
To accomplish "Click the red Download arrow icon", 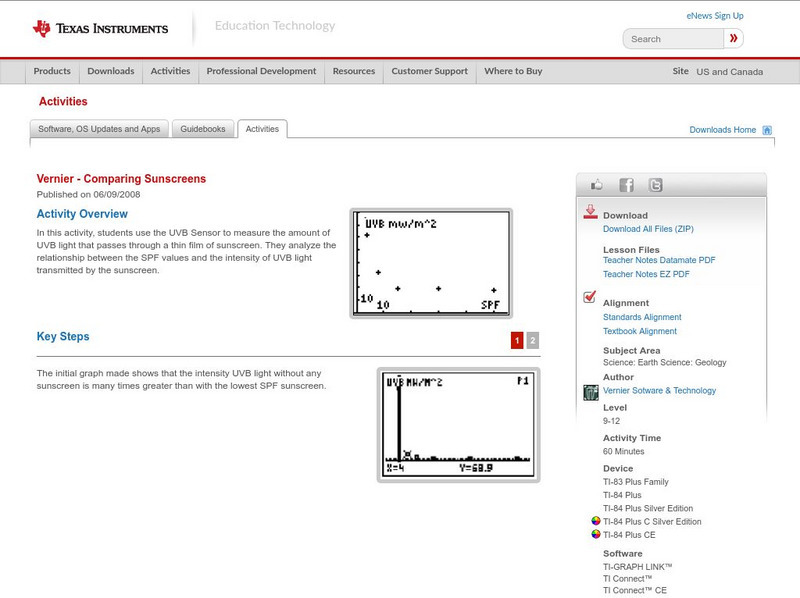I will 590,212.
